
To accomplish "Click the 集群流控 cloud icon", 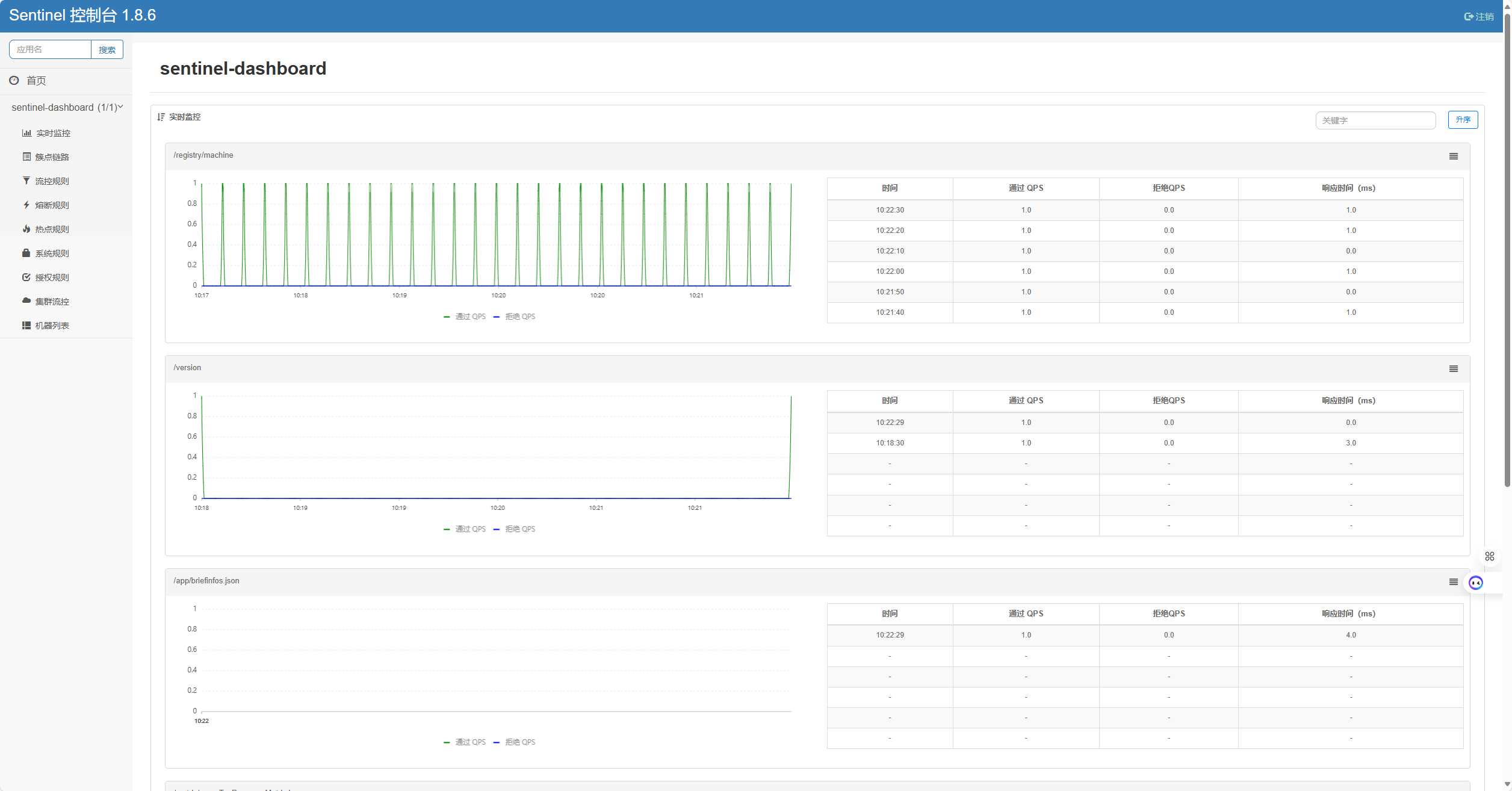I will click(26, 301).
